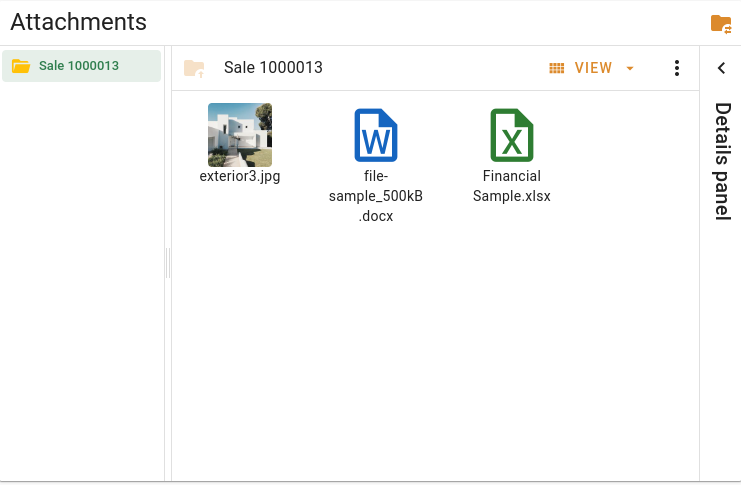
Task: Open the VIEW dropdown arrow
Action: coord(630,68)
